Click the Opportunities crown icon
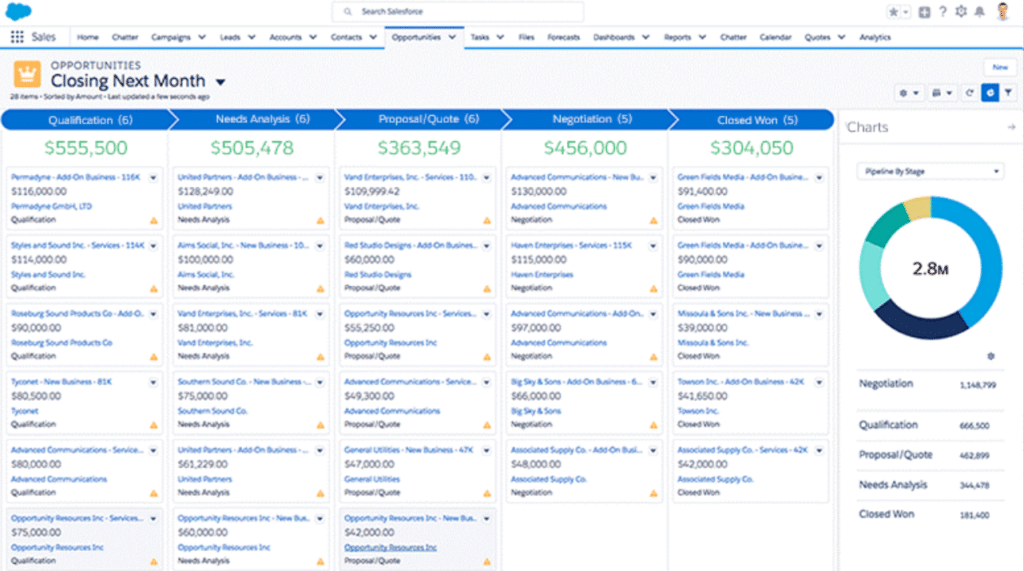 27,74
